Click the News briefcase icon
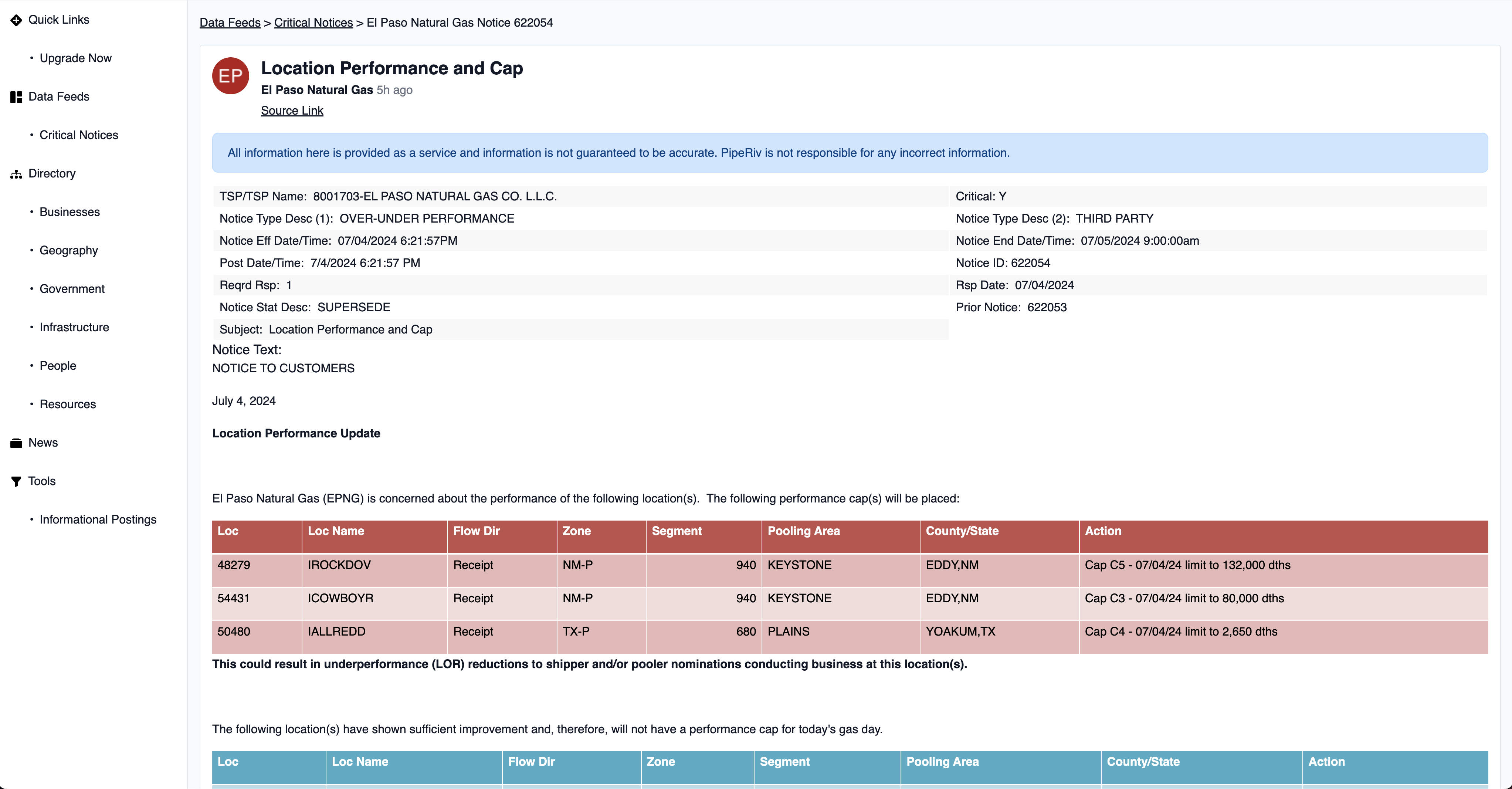The image size is (1512, 789). point(16,443)
